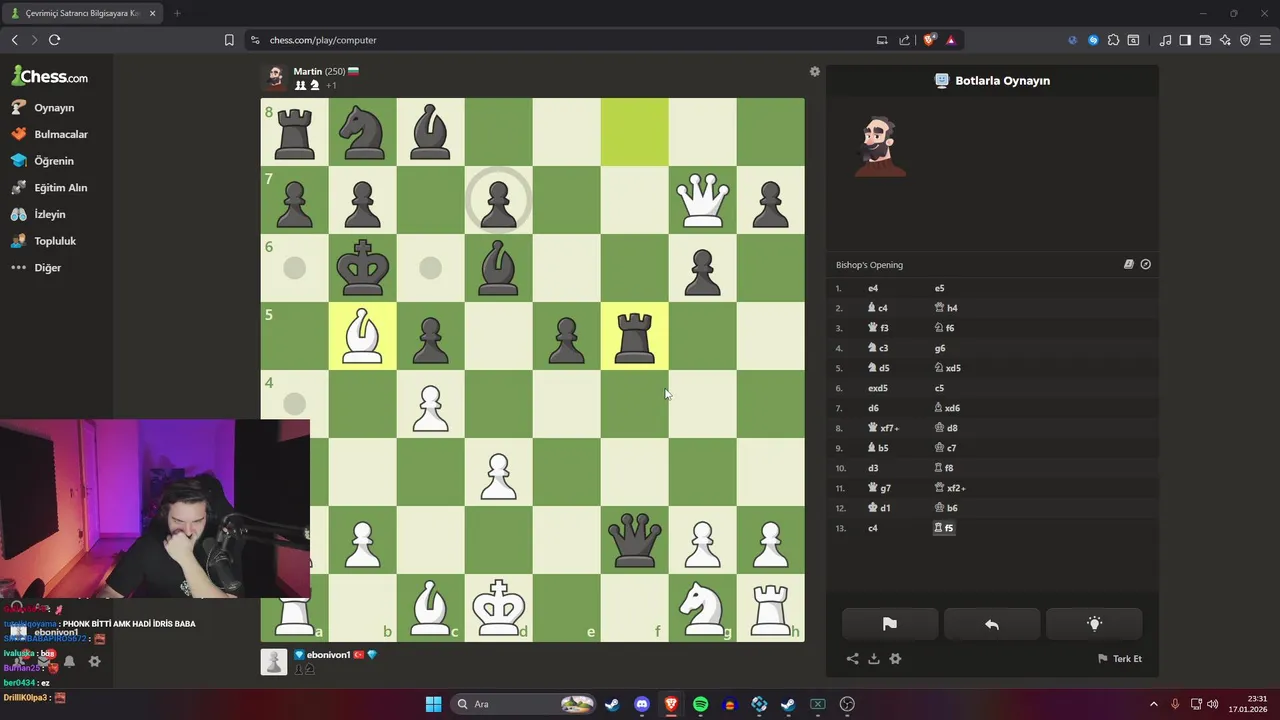The width and height of the screenshot is (1280, 720).
Task: Click the white queen on g7
Action: 702,200
